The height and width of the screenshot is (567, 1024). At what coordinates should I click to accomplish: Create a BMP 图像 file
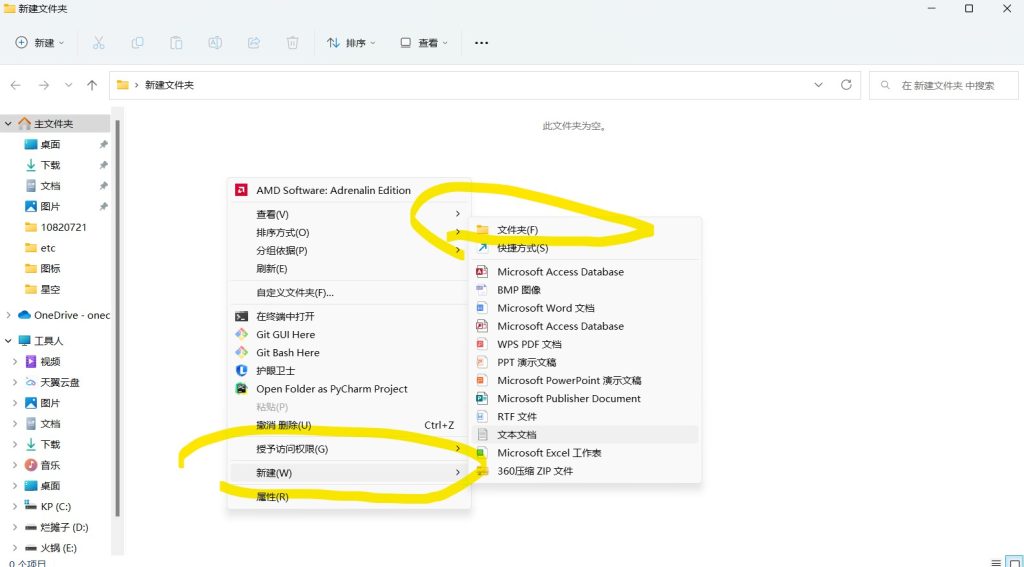[586, 290]
